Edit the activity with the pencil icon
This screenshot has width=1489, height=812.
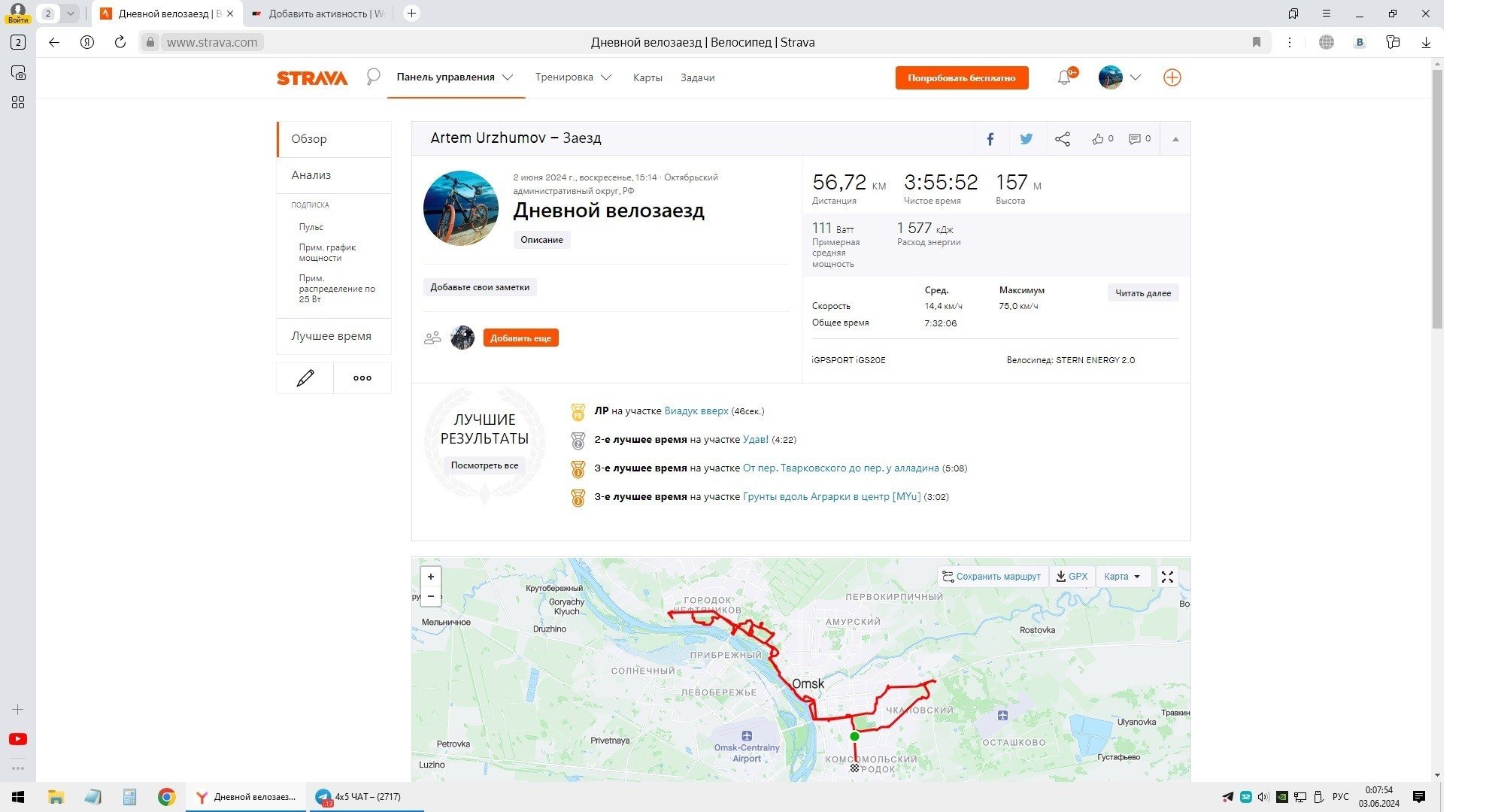[x=305, y=378]
